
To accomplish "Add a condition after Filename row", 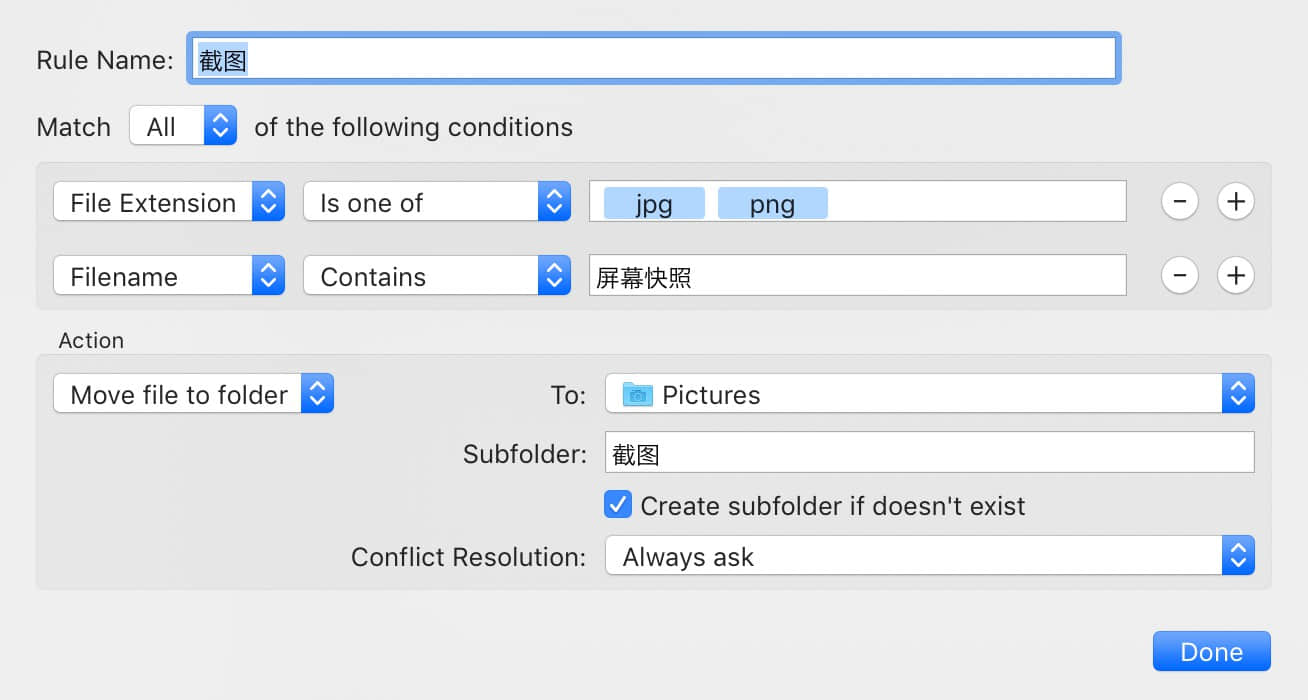I will (x=1236, y=275).
